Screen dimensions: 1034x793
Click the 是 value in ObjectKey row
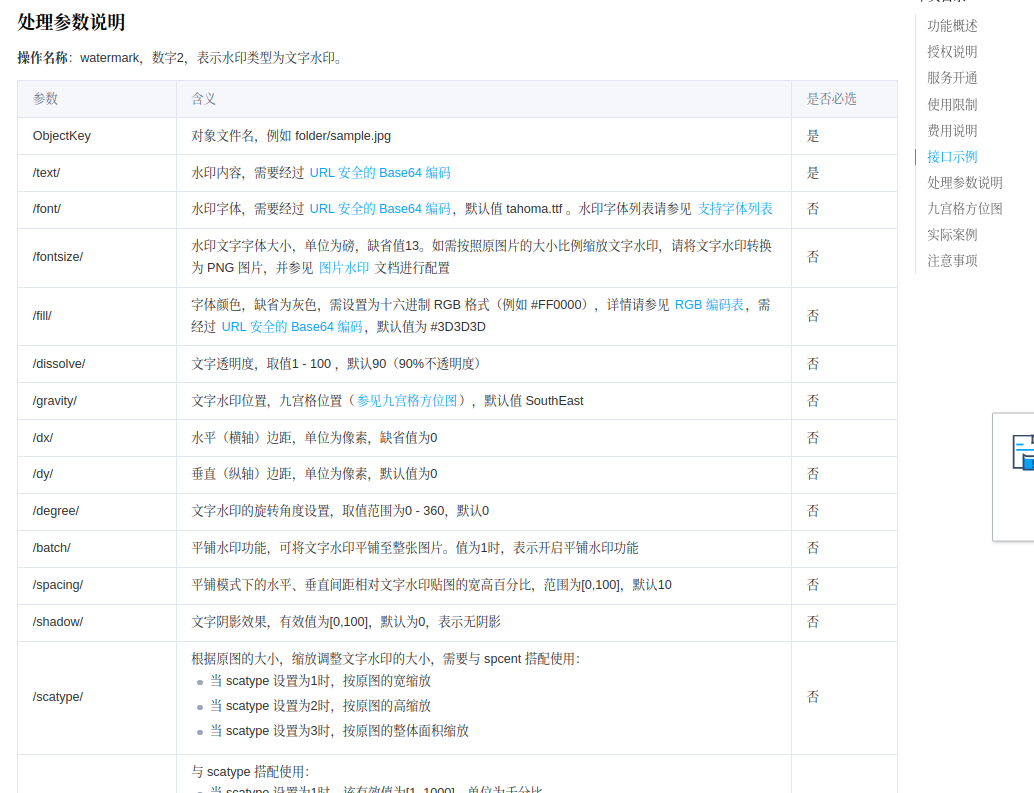pyautogui.click(x=812, y=136)
